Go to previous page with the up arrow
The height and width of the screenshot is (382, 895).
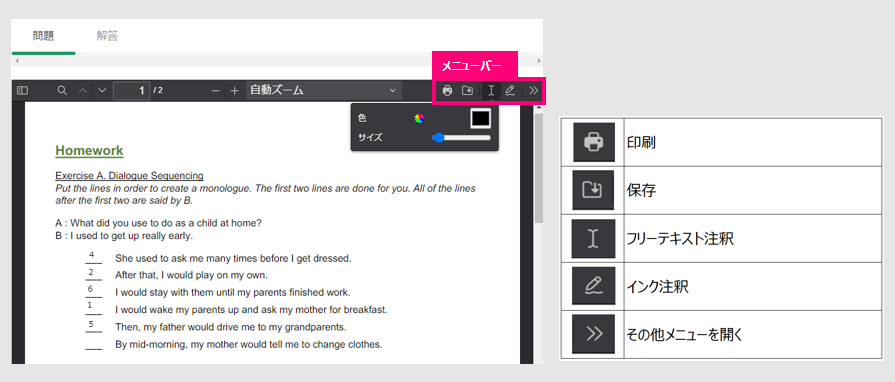(83, 90)
